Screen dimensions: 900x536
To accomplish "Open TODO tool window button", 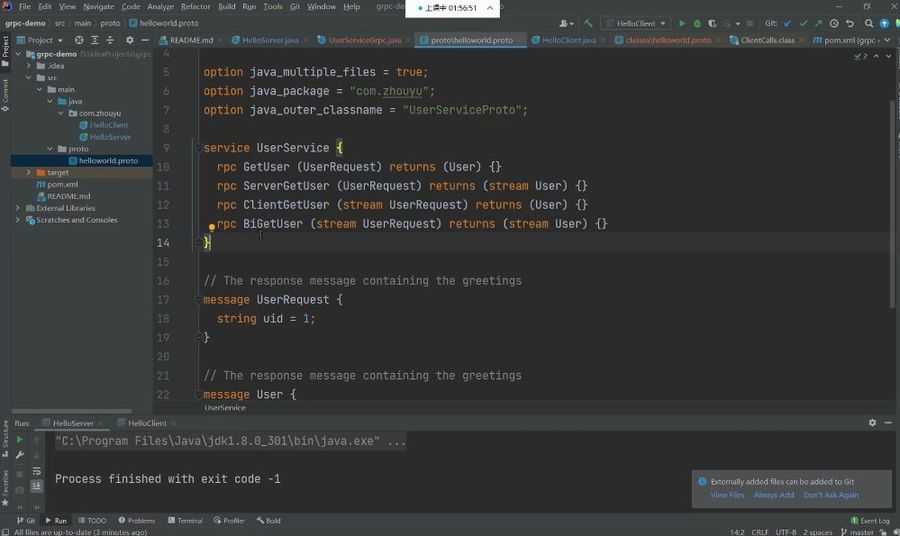I will click(92, 521).
